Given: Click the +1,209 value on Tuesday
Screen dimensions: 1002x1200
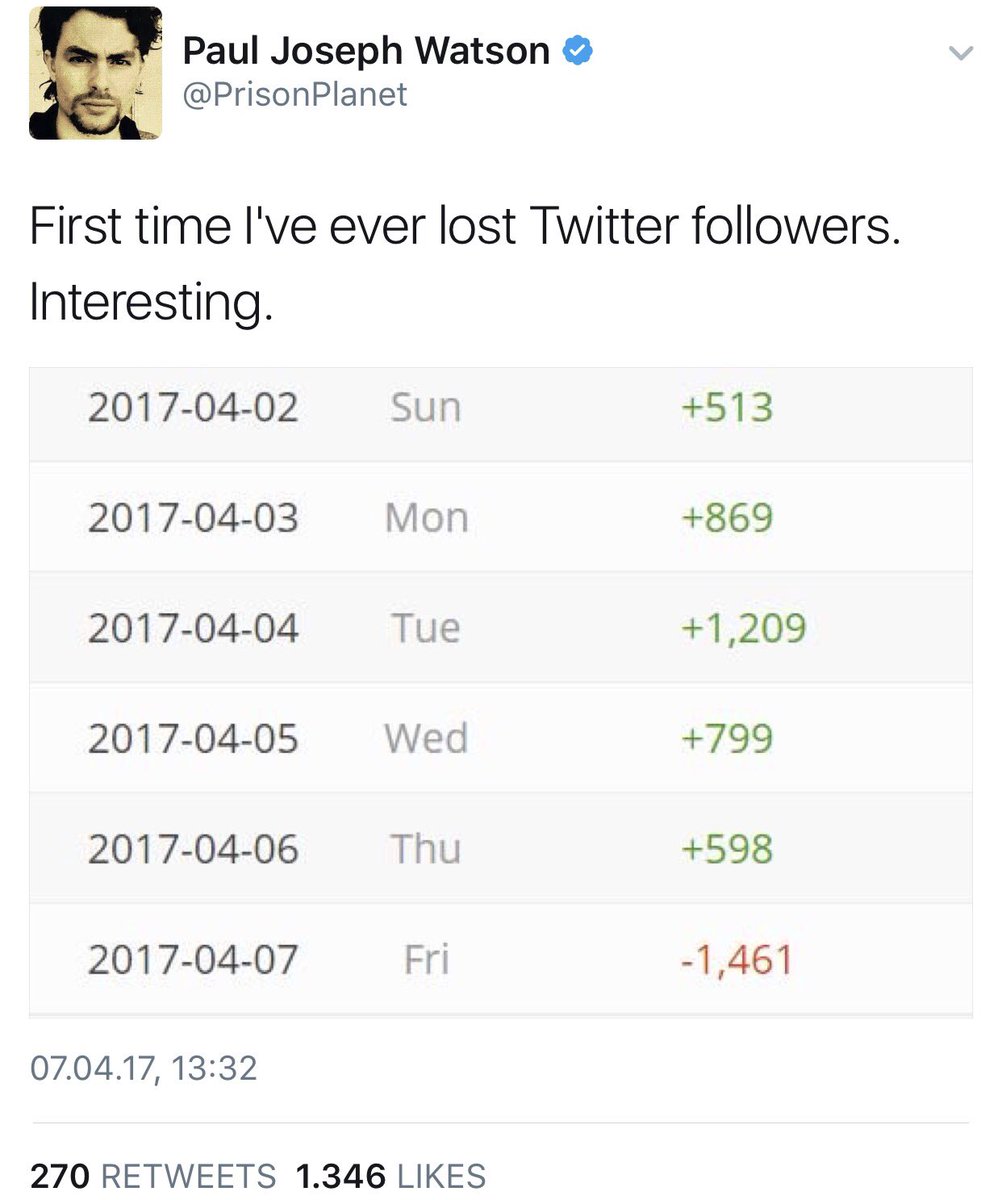Looking at the screenshot, I should [743, 628].
